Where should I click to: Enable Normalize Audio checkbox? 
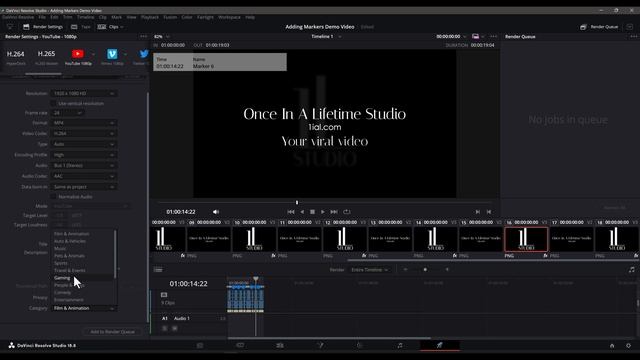coord(53,197)
